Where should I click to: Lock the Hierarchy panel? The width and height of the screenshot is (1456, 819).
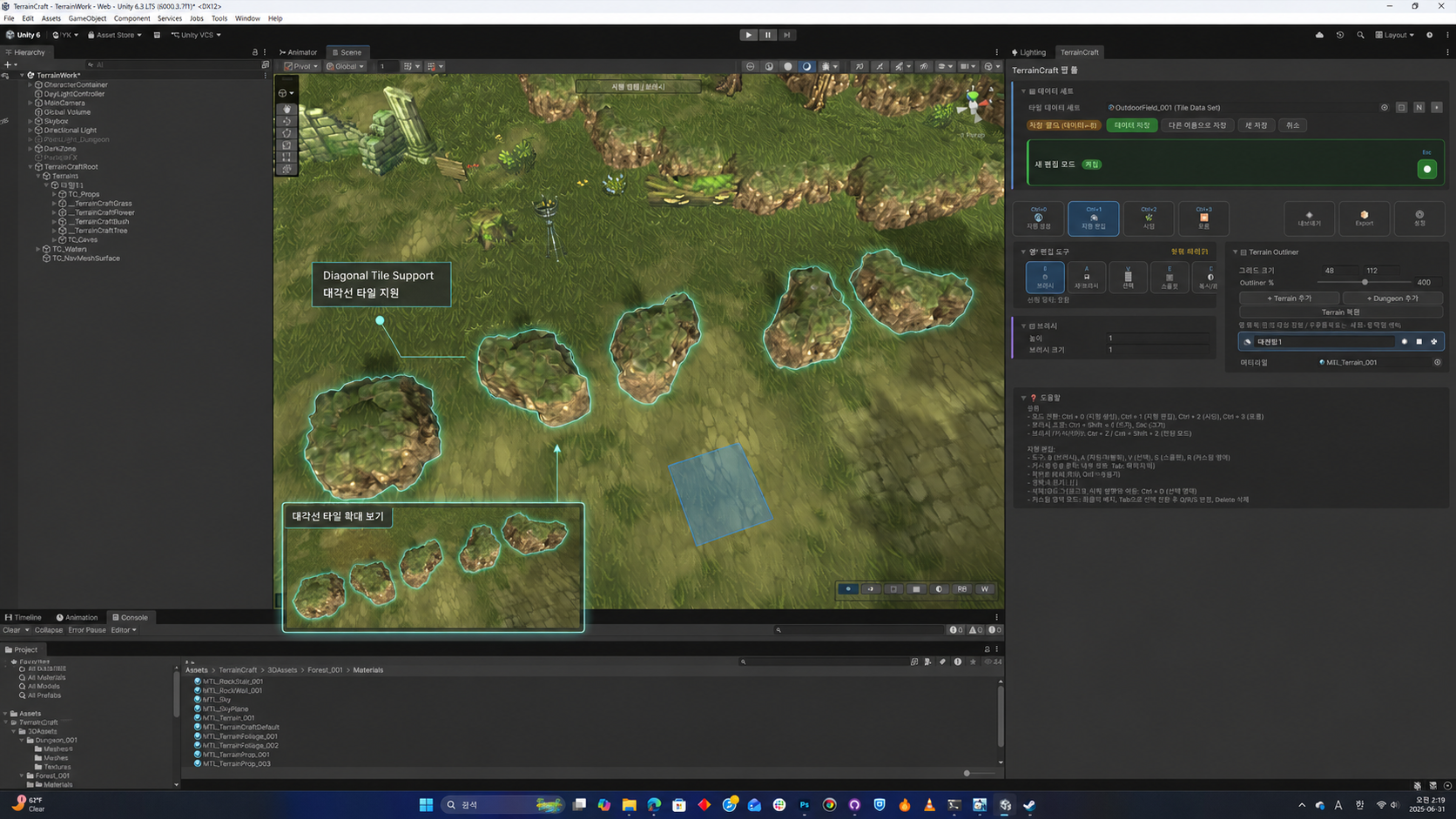click(255, 52)
